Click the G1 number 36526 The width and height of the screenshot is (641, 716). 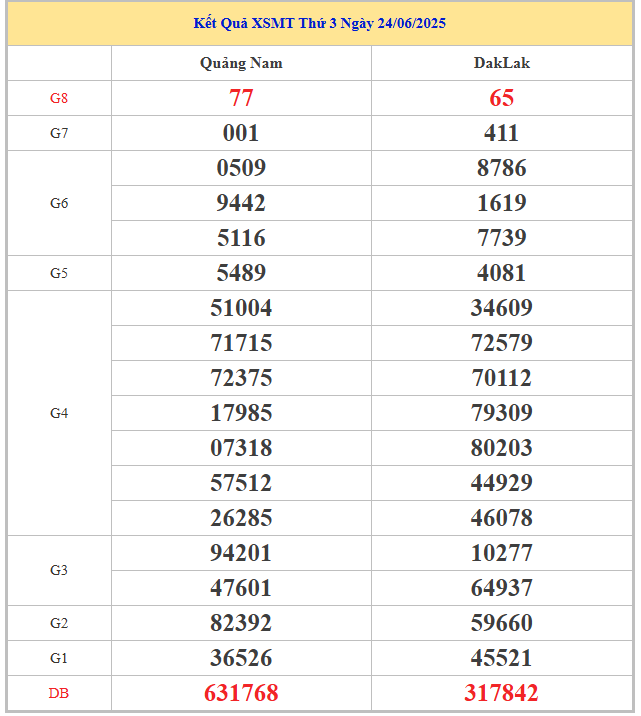[241, 658]
